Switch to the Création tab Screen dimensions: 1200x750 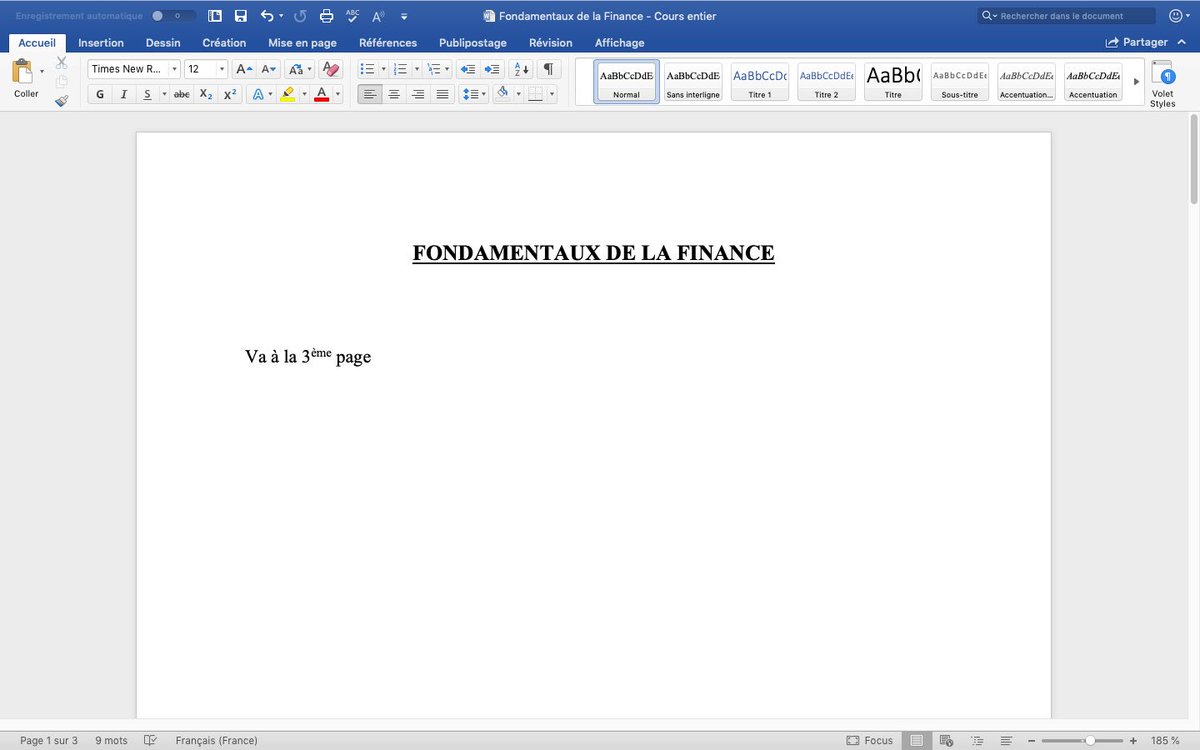(x=224, y=43)
